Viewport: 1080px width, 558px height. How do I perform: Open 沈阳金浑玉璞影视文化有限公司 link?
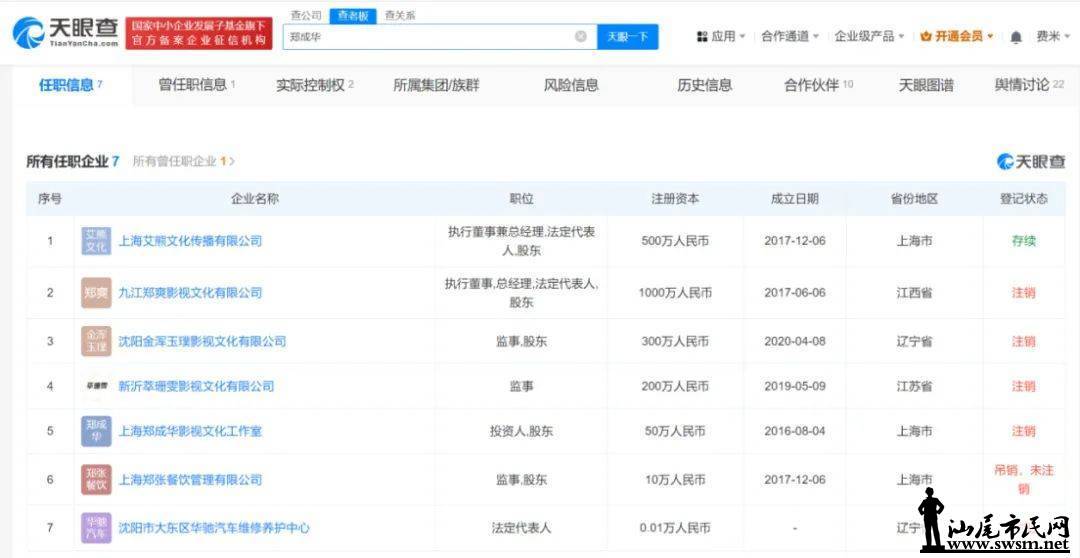coord(202,341)
